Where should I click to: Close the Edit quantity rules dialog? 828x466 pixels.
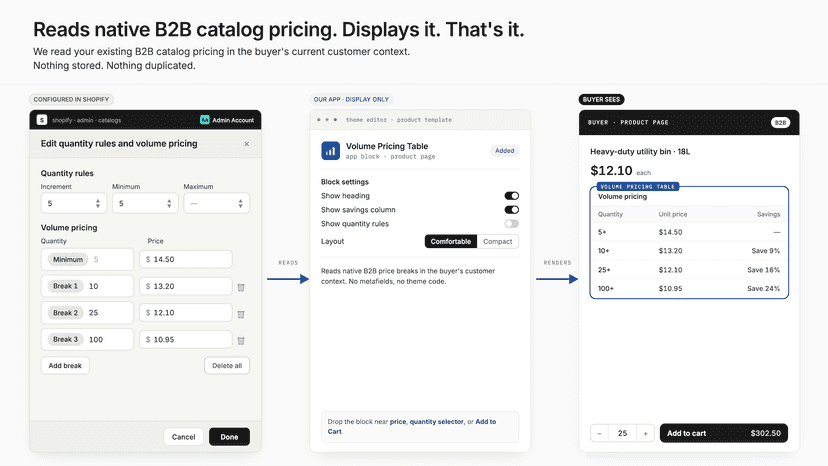coord(246,144)
